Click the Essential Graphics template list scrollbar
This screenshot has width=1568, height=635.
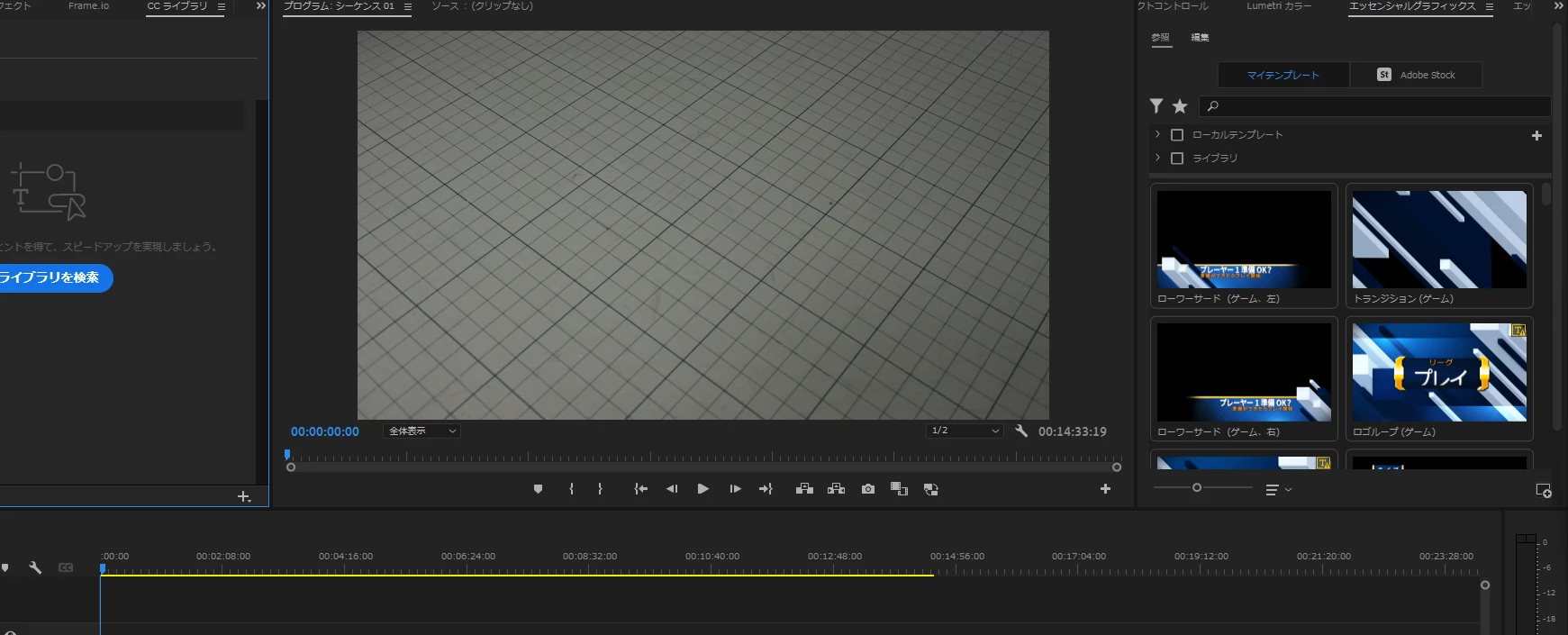tap(1546, 195)
